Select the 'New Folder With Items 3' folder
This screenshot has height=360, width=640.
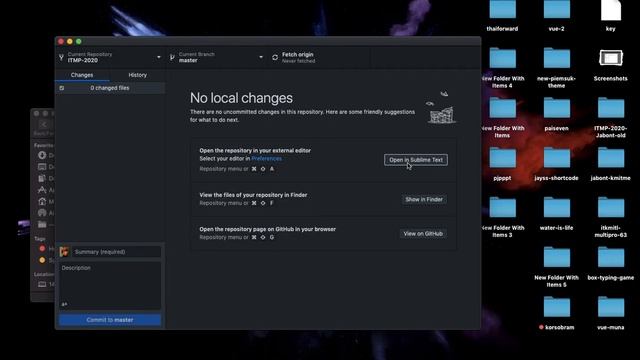click(x=502, y=217)
